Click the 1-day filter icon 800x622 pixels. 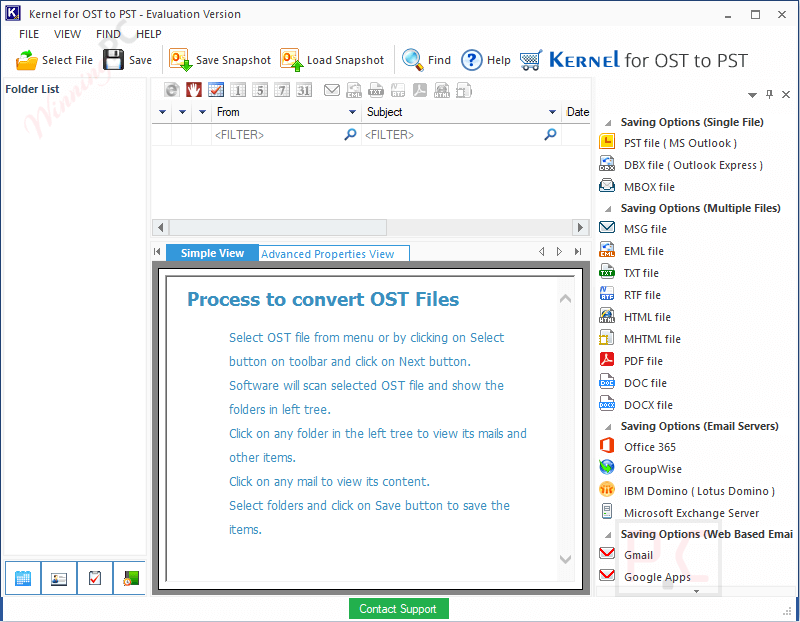click(x=238, y=90)
